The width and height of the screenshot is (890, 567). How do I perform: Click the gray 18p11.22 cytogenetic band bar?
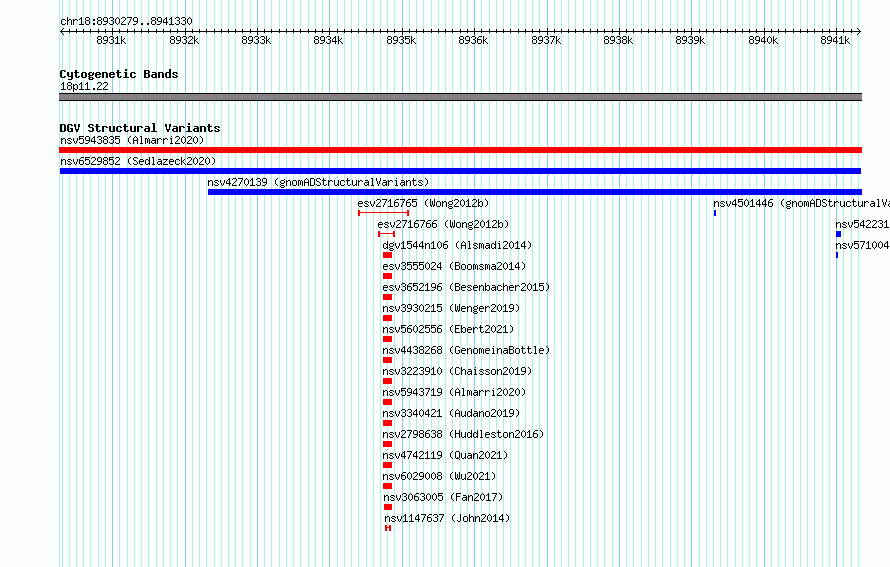[x=460, y=97]
